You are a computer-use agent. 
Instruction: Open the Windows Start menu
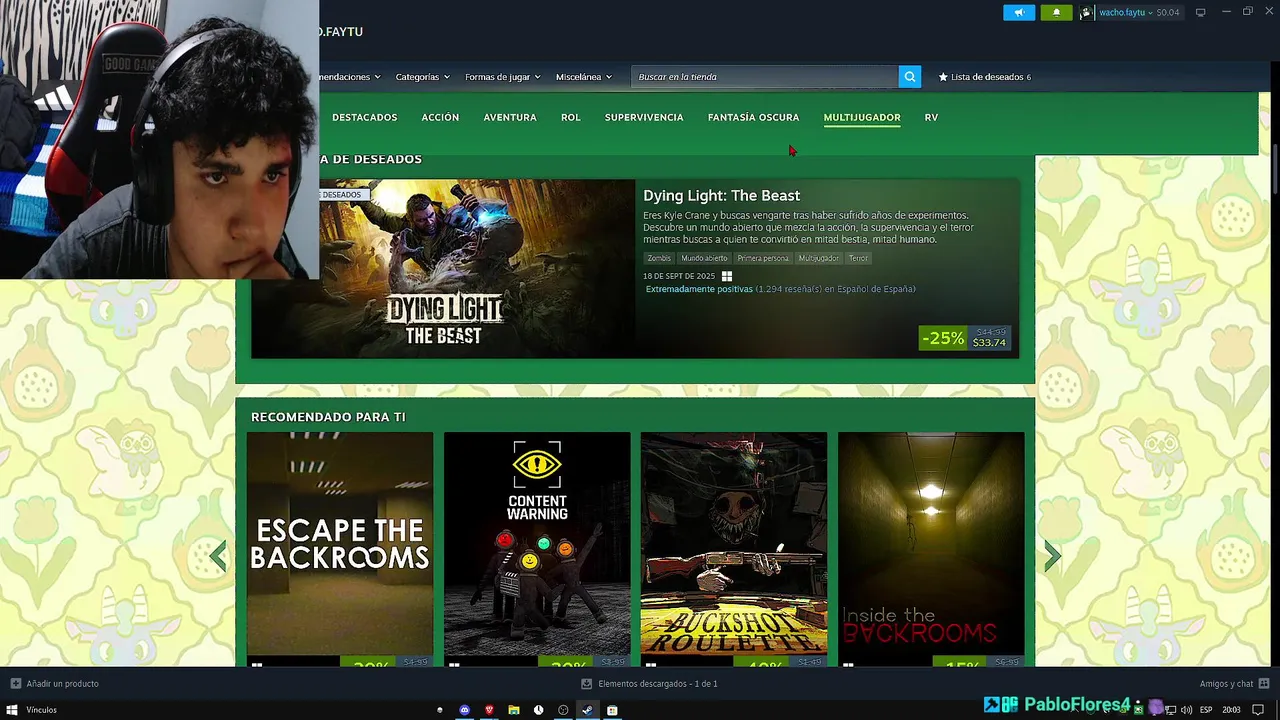[12, 710]
